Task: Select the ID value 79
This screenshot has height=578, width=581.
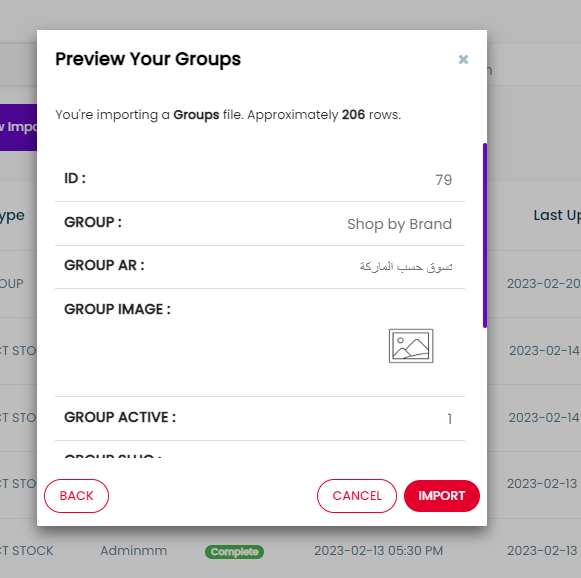Action: [x=444, y=180]
